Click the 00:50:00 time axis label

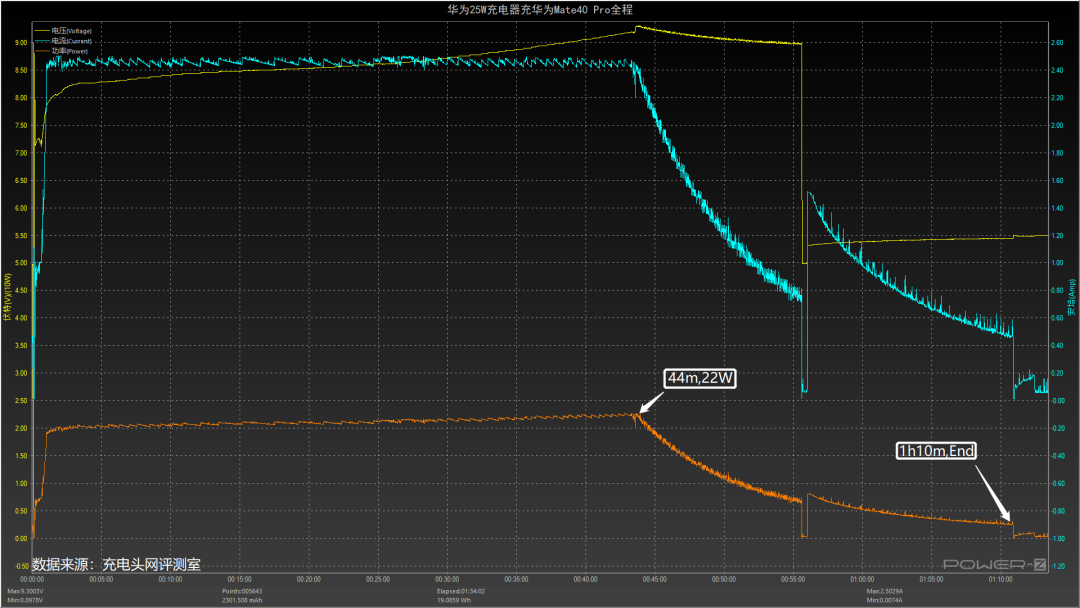click(x=724, y=580)
